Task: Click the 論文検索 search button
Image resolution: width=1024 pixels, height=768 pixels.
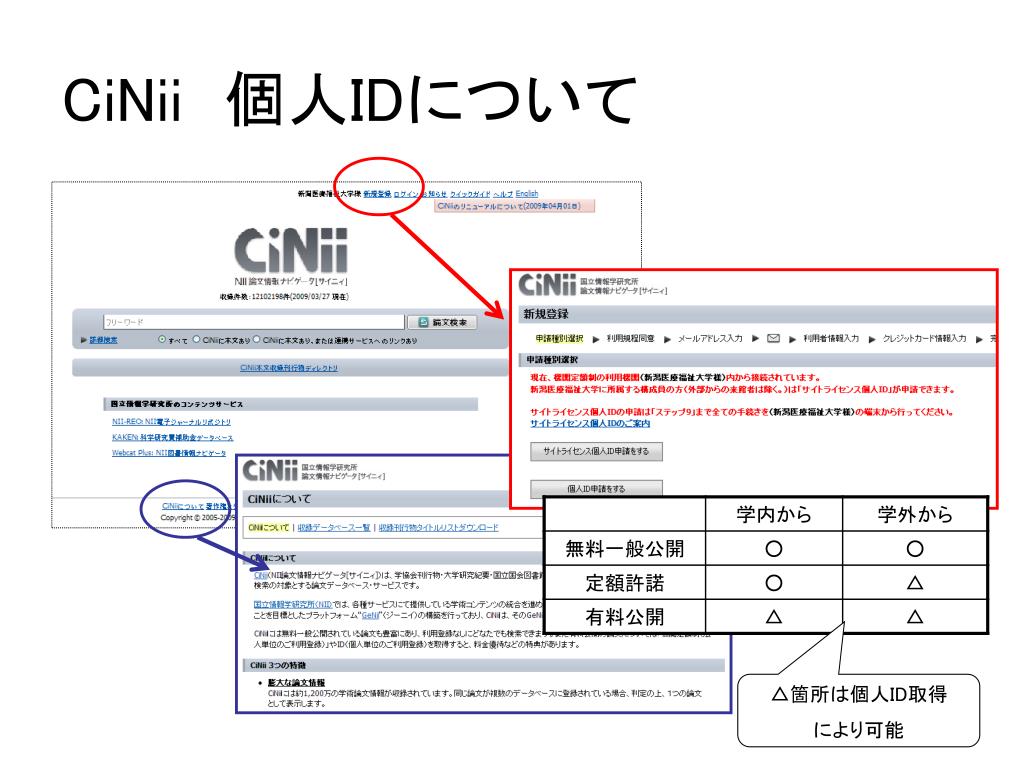Action: pyautogui.click(x=442, y=322)
